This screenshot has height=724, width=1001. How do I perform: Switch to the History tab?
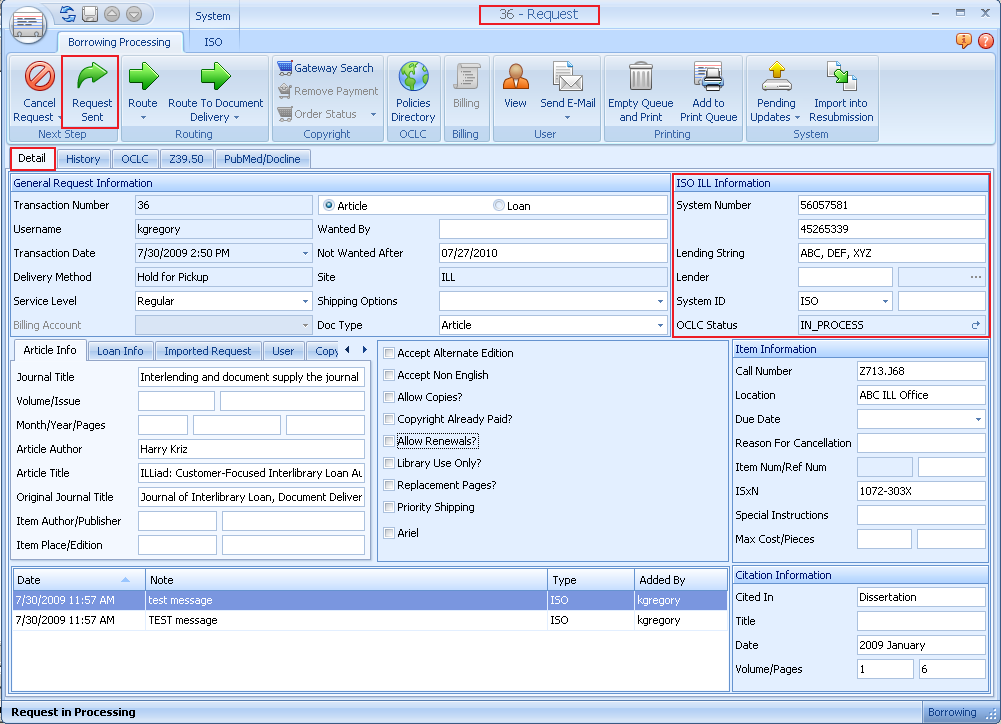tap(83, 159)
